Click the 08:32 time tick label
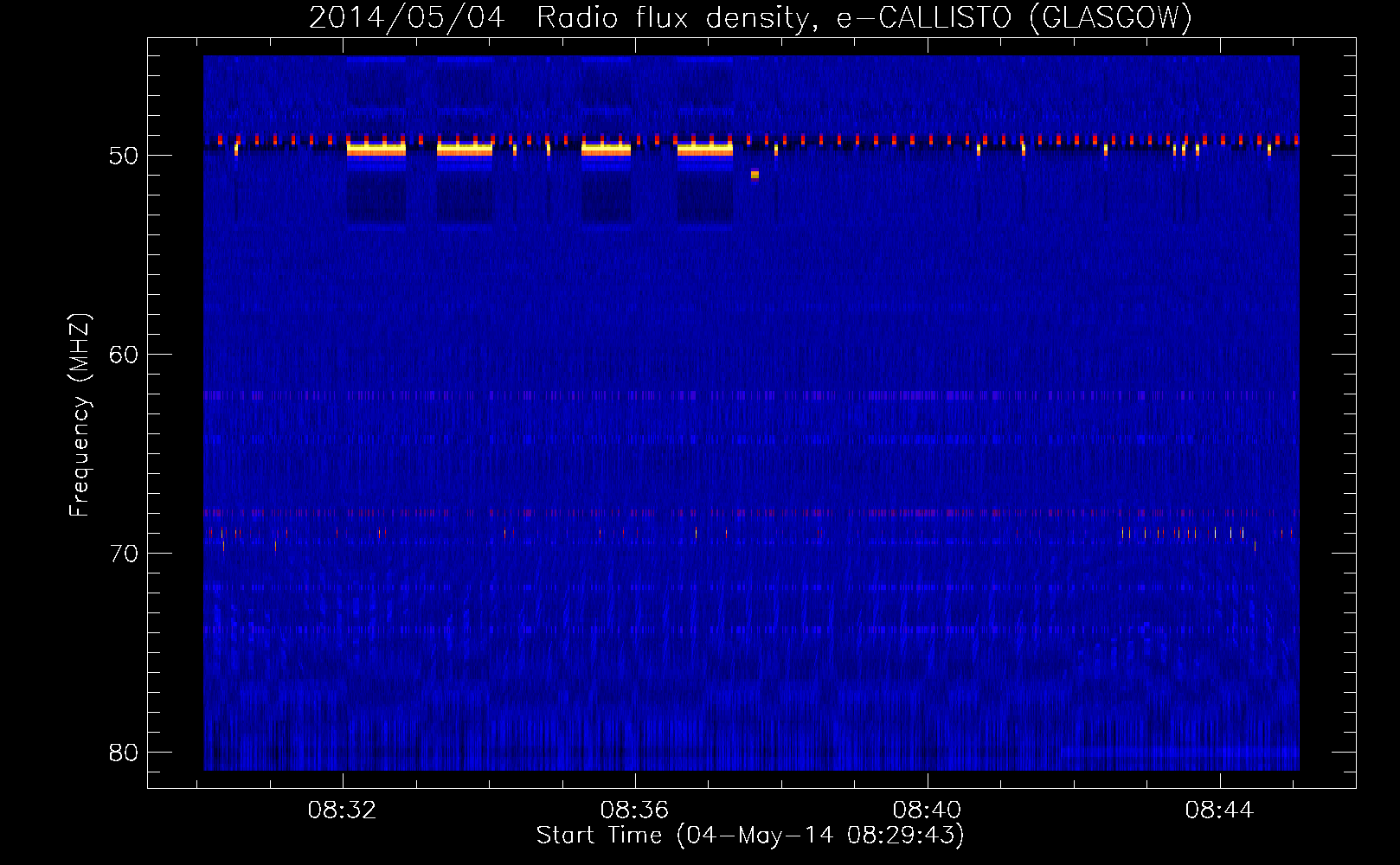This screenshot has width=1400, height=865. click(x=342, y=811)
